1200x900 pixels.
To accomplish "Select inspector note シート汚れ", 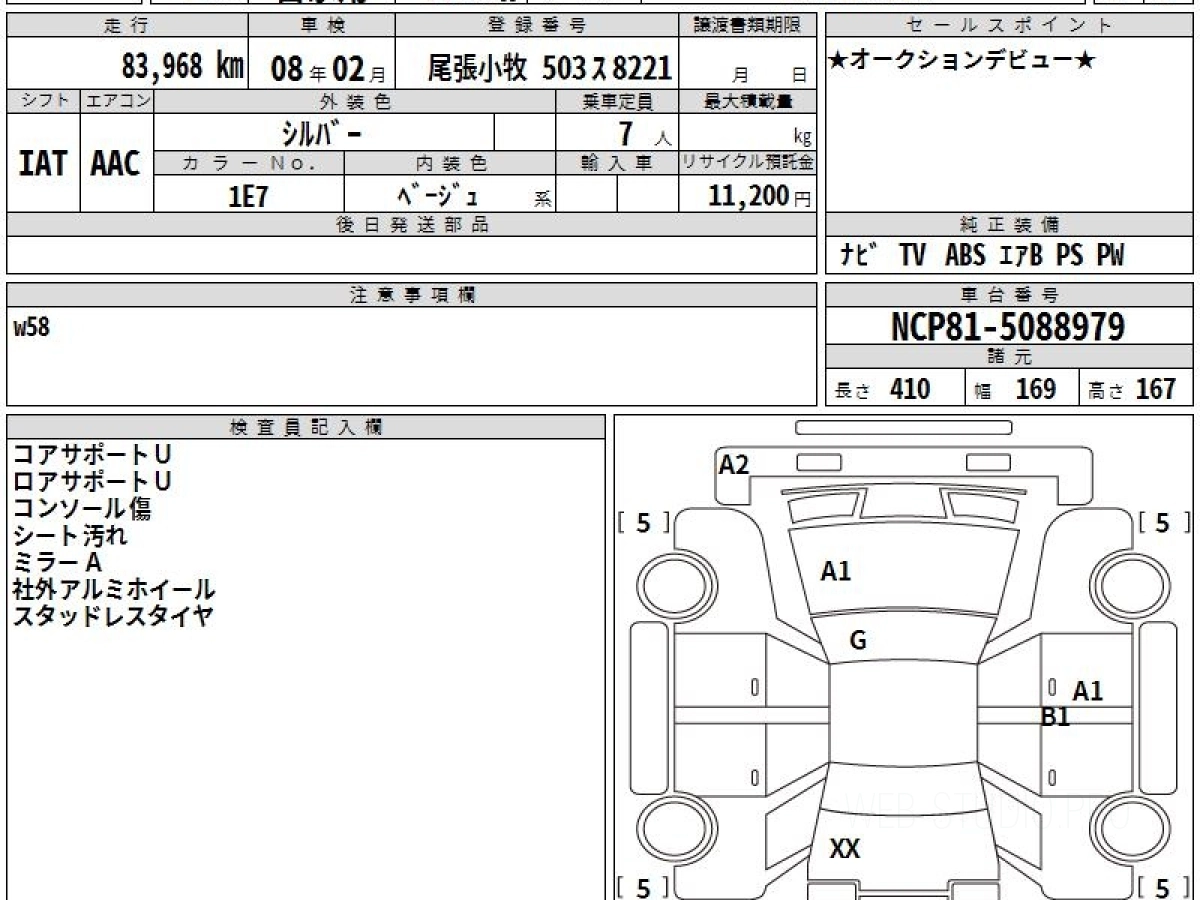I will click(70, 536).
